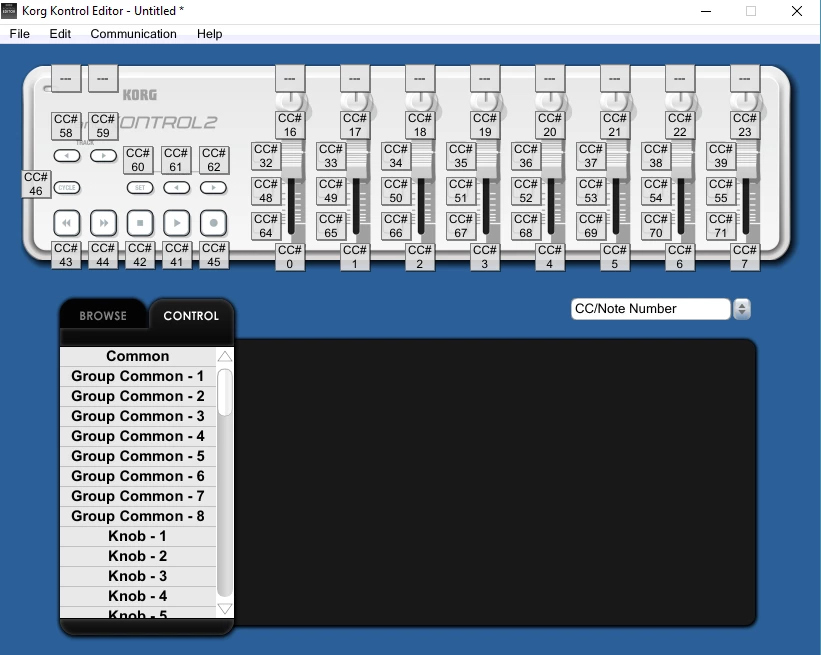Screen dimensions: 821x655
Task: Select the CC# 23 knob label
Action: pos(745,125)
